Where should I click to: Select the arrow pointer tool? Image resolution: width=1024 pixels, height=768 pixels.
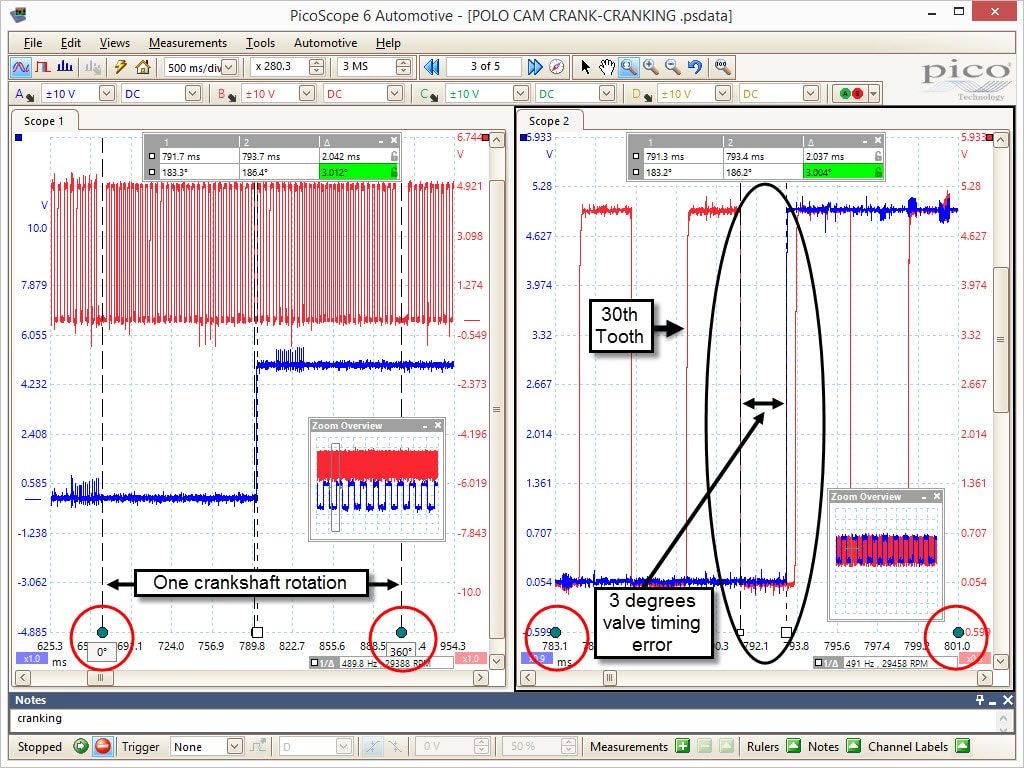[x=585, y=67]
